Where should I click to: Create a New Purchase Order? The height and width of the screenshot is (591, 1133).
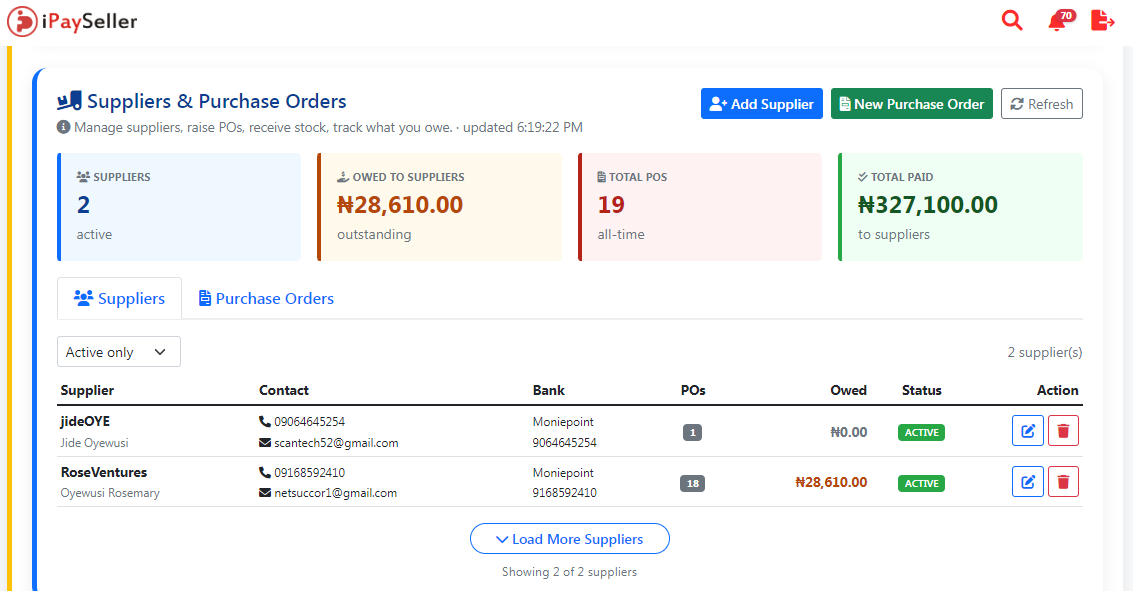coord(912,104)
